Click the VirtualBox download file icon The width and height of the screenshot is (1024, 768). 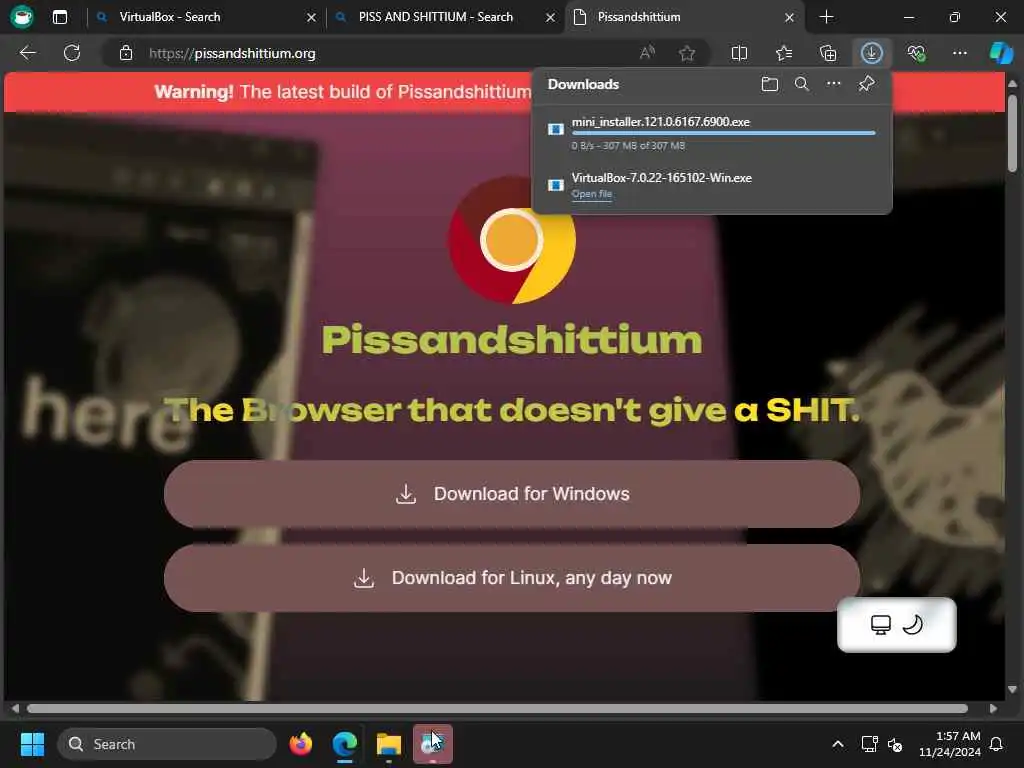[556, 185]
